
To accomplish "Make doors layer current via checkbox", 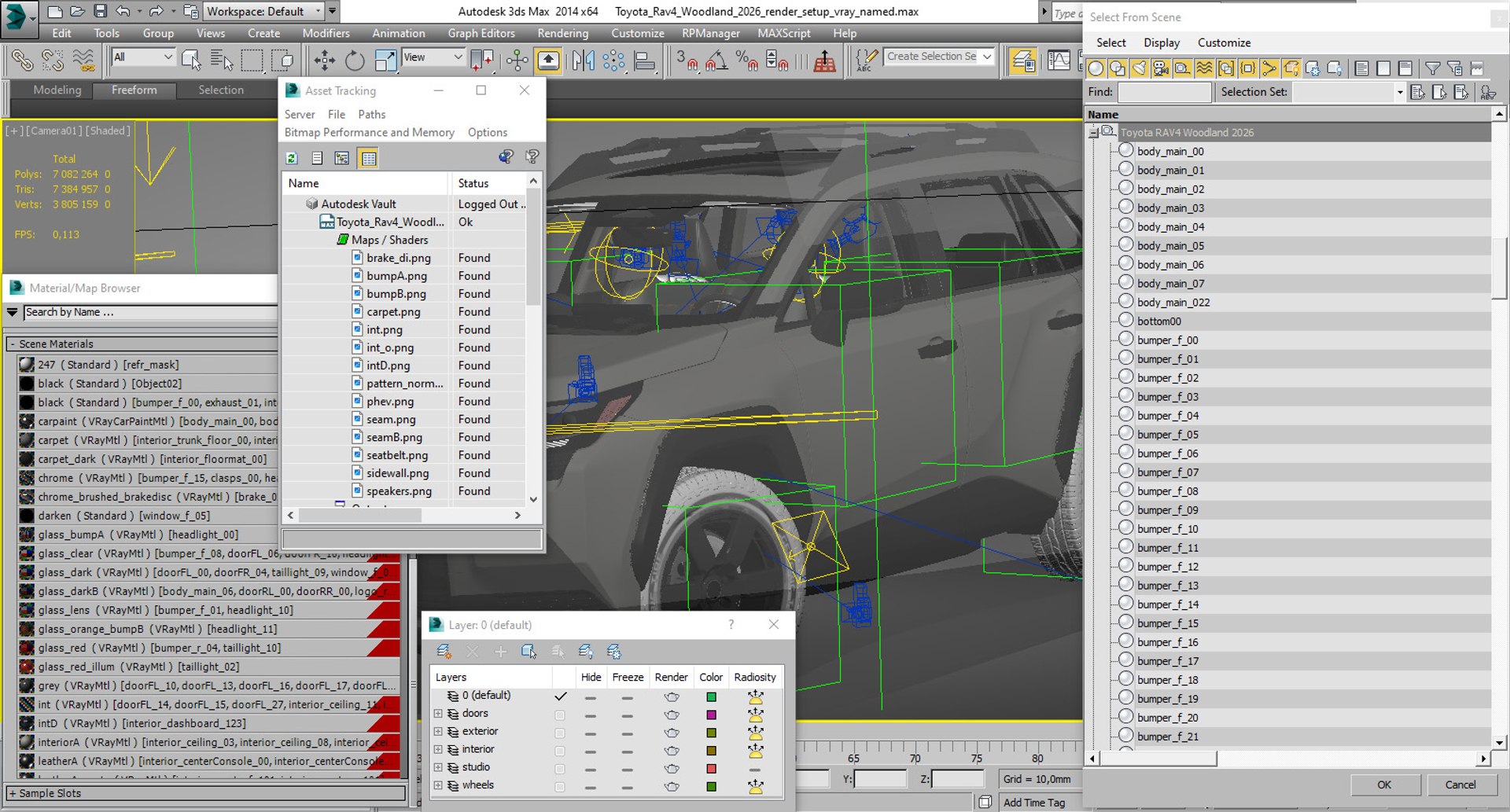I will pos(560,715).
